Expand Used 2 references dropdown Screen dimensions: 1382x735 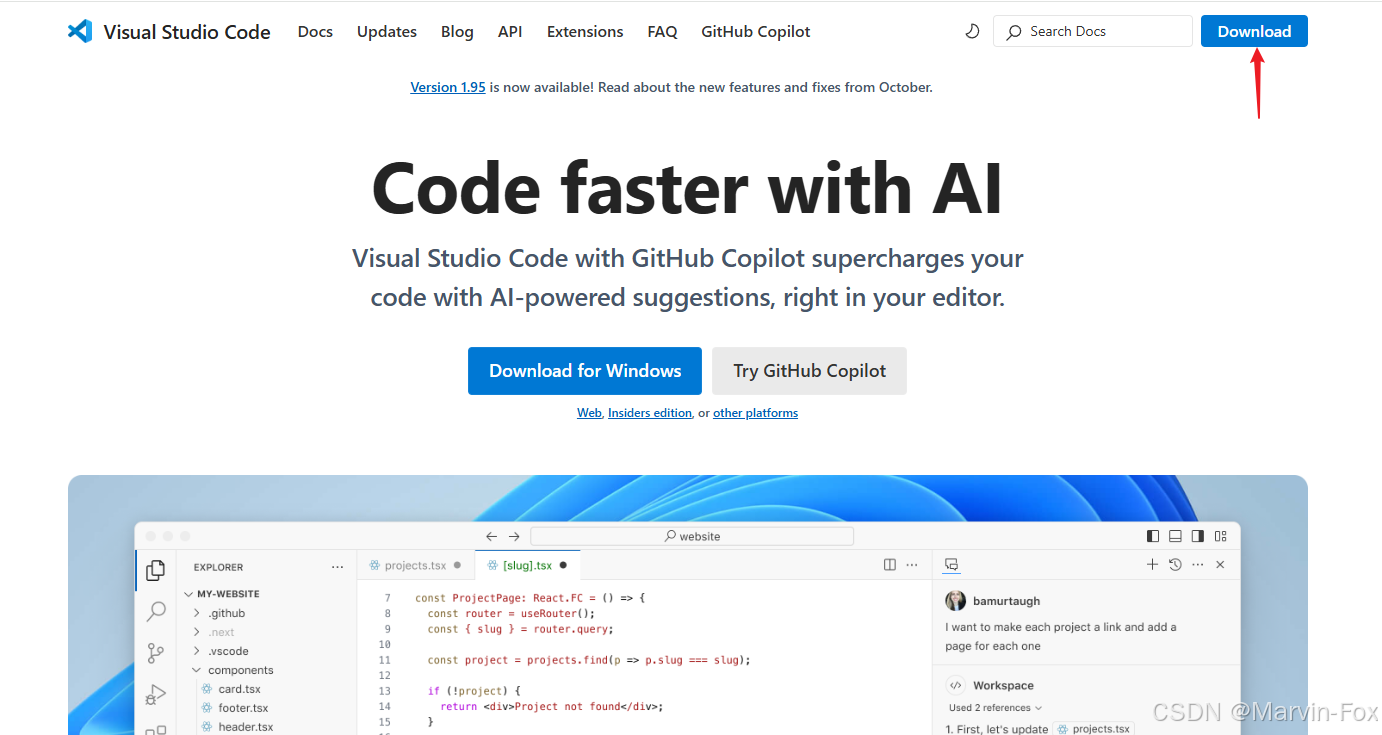click(995, 707)
